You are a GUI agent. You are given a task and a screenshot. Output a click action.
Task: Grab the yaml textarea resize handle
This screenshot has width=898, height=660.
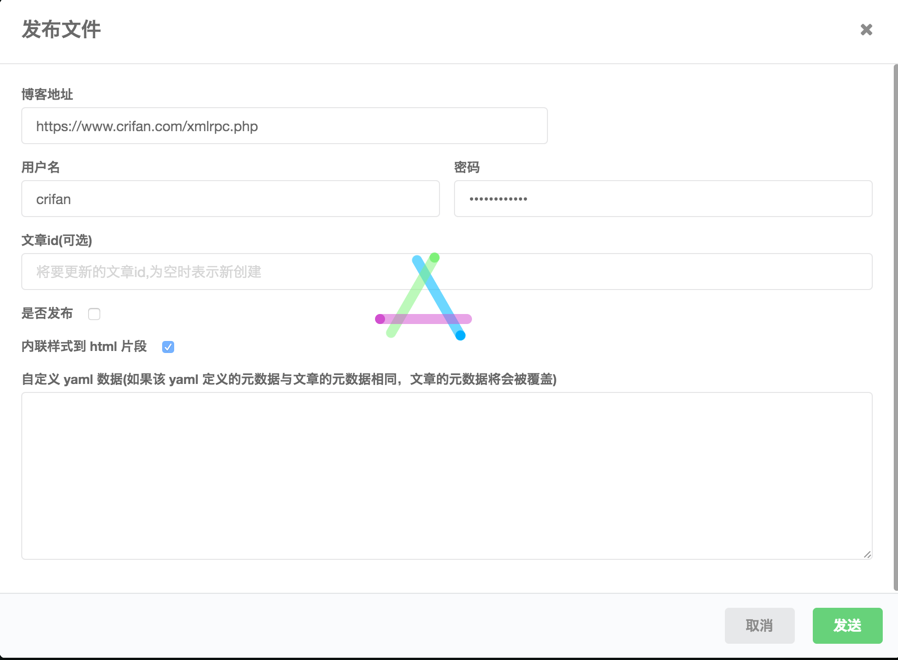coord(867,554)
